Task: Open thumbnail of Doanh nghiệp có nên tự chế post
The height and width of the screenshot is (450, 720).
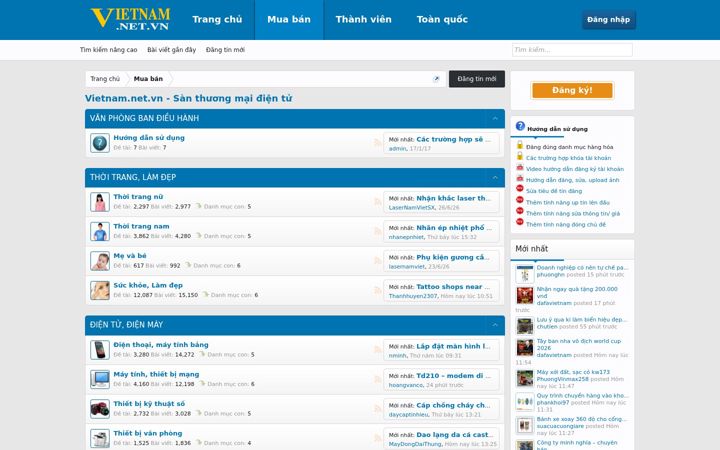Action: pyautogui.click(x=524, y=275)
